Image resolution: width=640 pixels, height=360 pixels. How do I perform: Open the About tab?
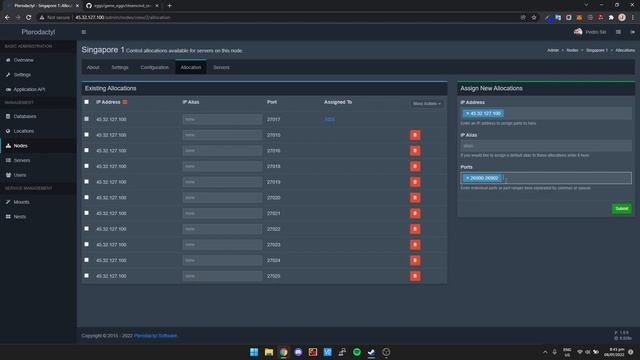tap(93, 67)
